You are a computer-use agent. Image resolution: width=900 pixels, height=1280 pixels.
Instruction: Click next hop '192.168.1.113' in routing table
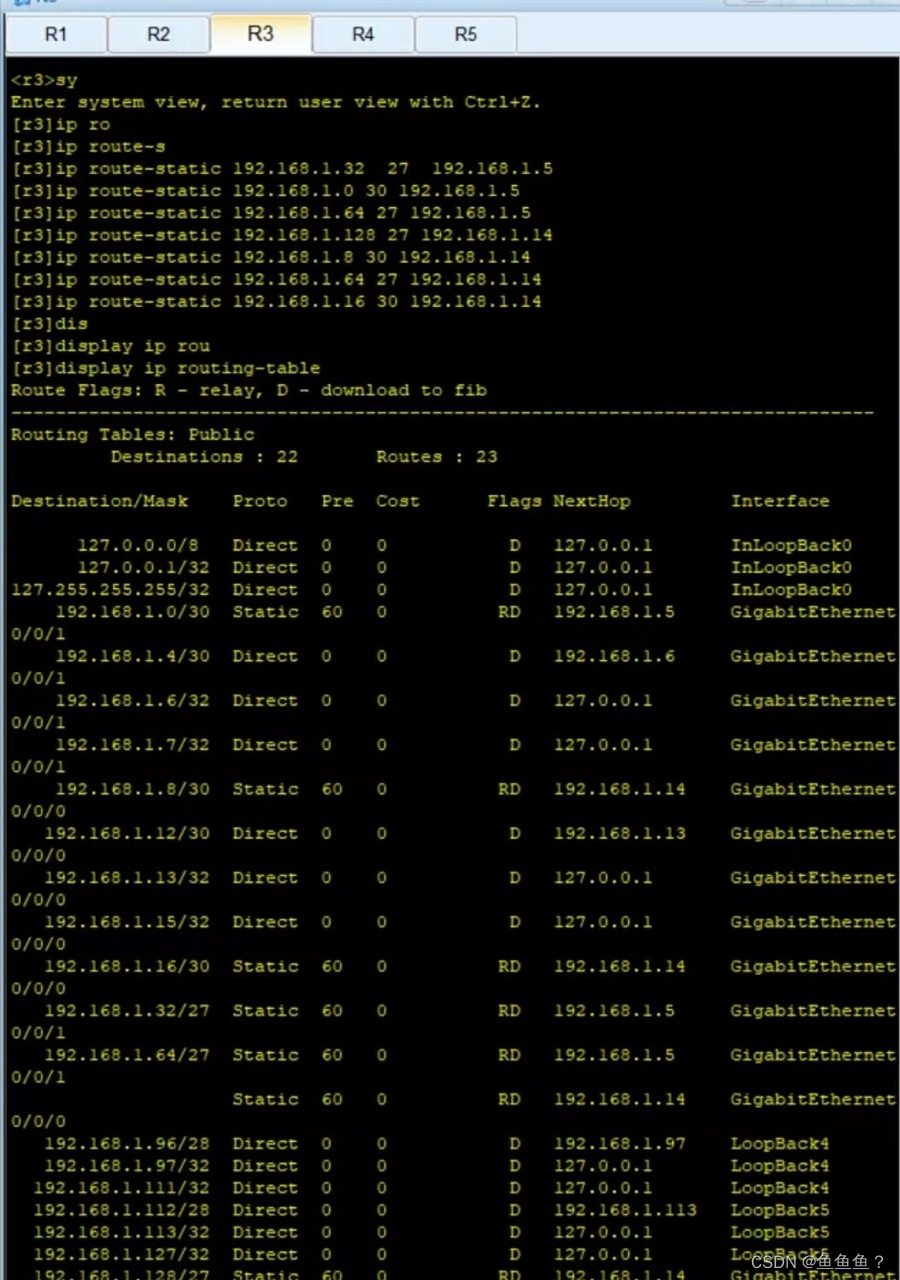point(625,1209)
